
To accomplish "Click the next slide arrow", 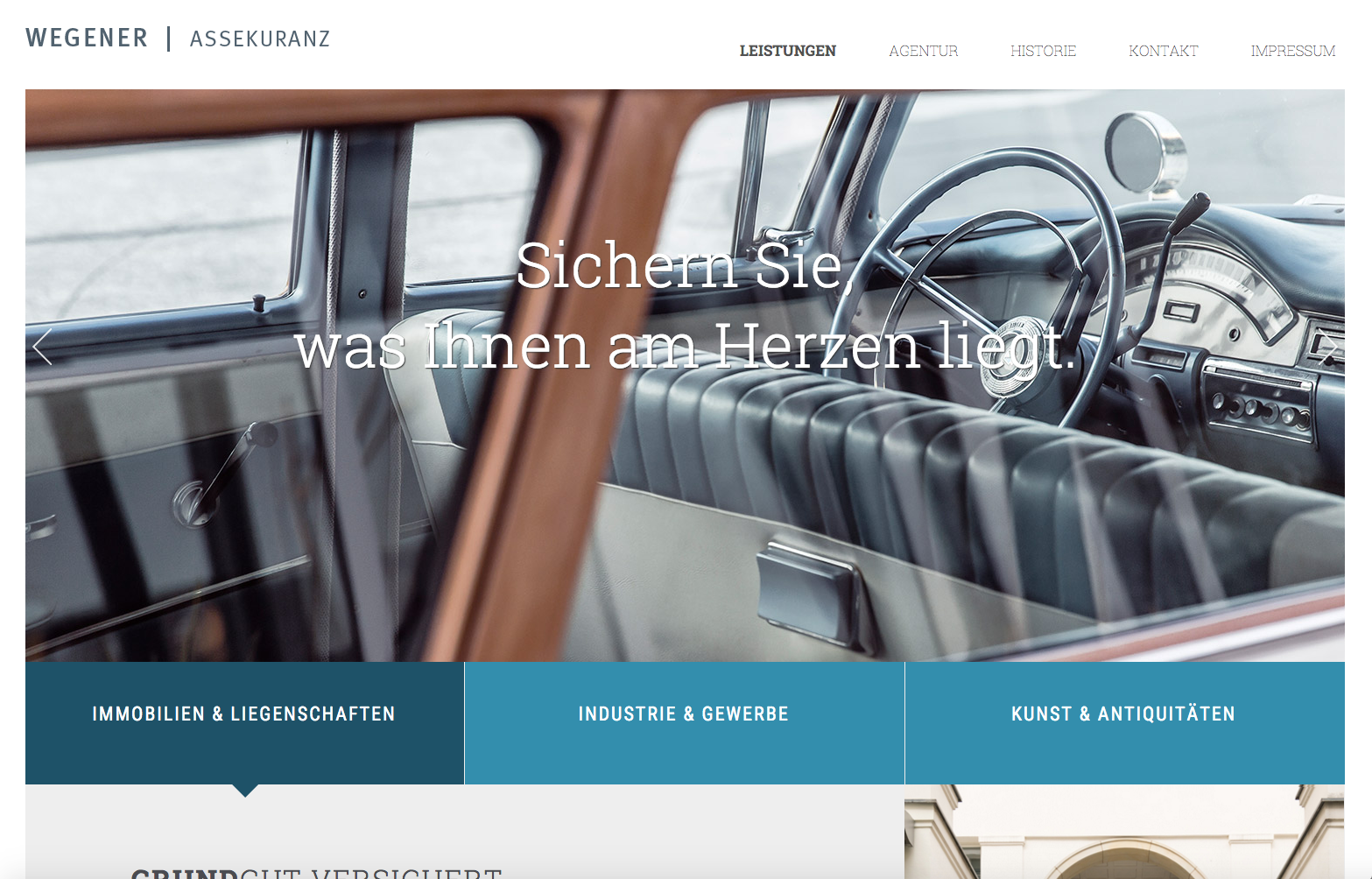I will [x=1327, y=347].
